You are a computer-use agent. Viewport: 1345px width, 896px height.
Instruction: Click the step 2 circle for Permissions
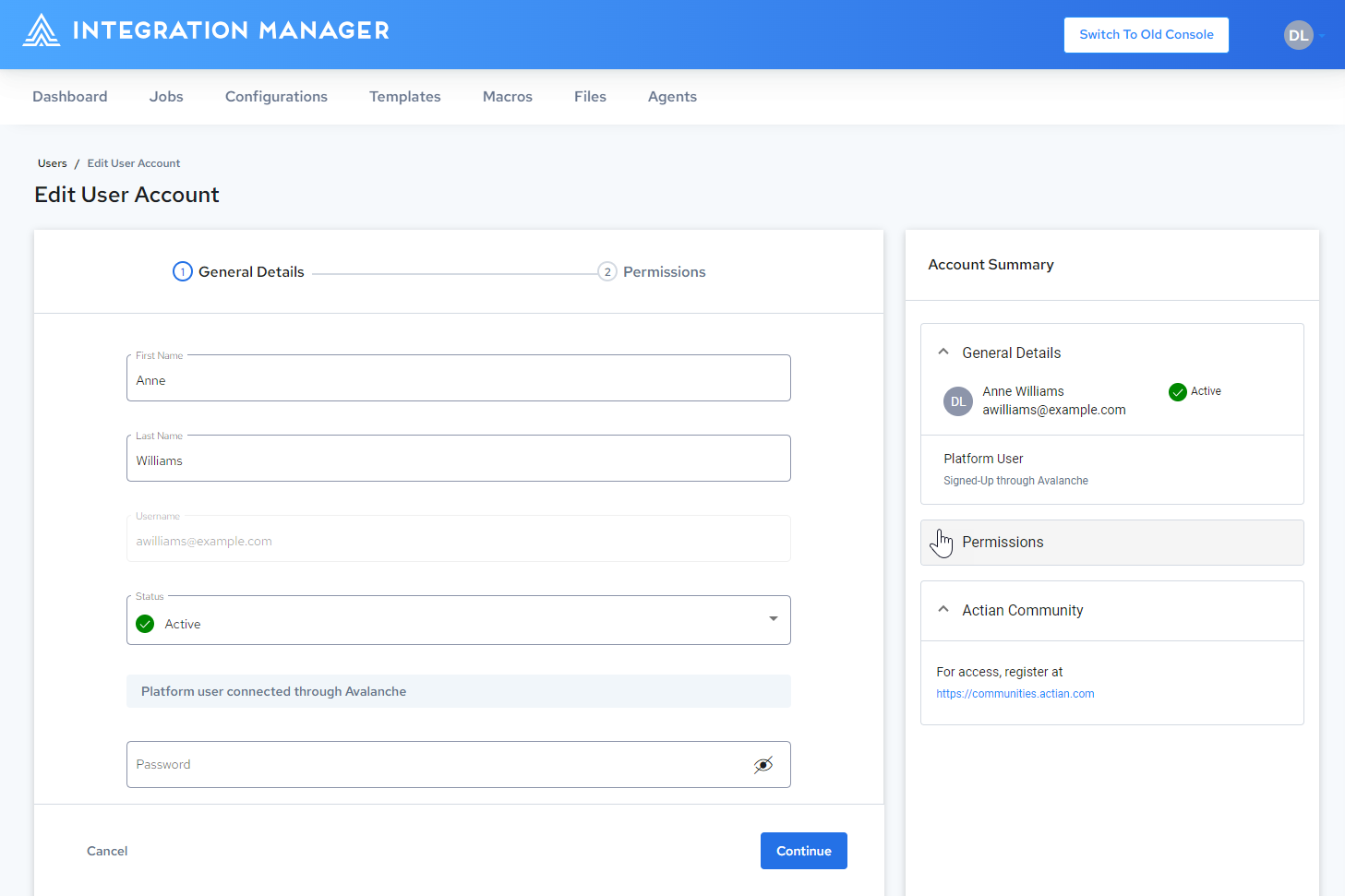607,271
